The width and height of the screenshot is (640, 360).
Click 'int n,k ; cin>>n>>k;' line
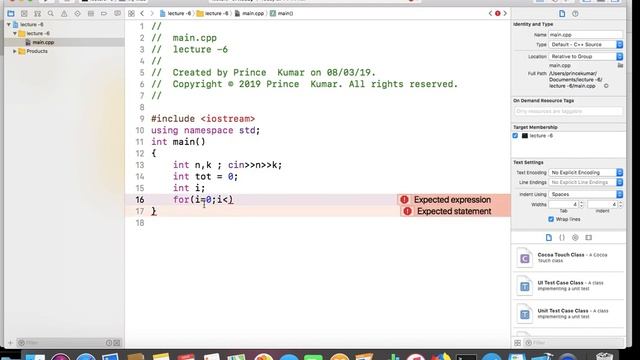(227, 165)
